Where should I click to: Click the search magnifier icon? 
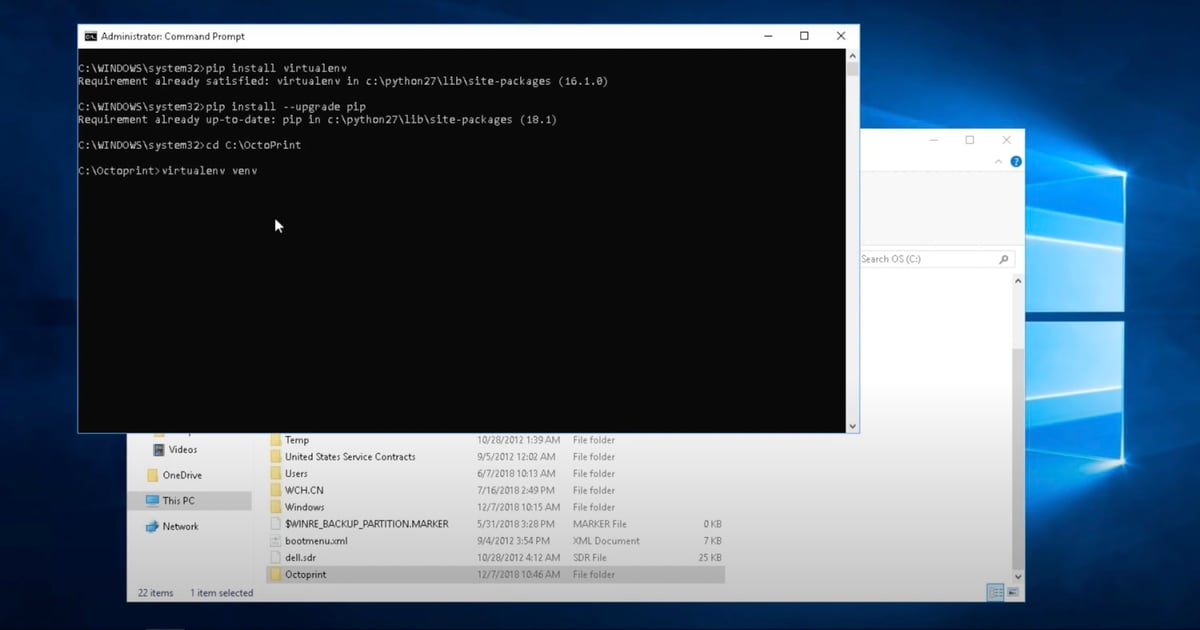click(x=1003, y=259)
